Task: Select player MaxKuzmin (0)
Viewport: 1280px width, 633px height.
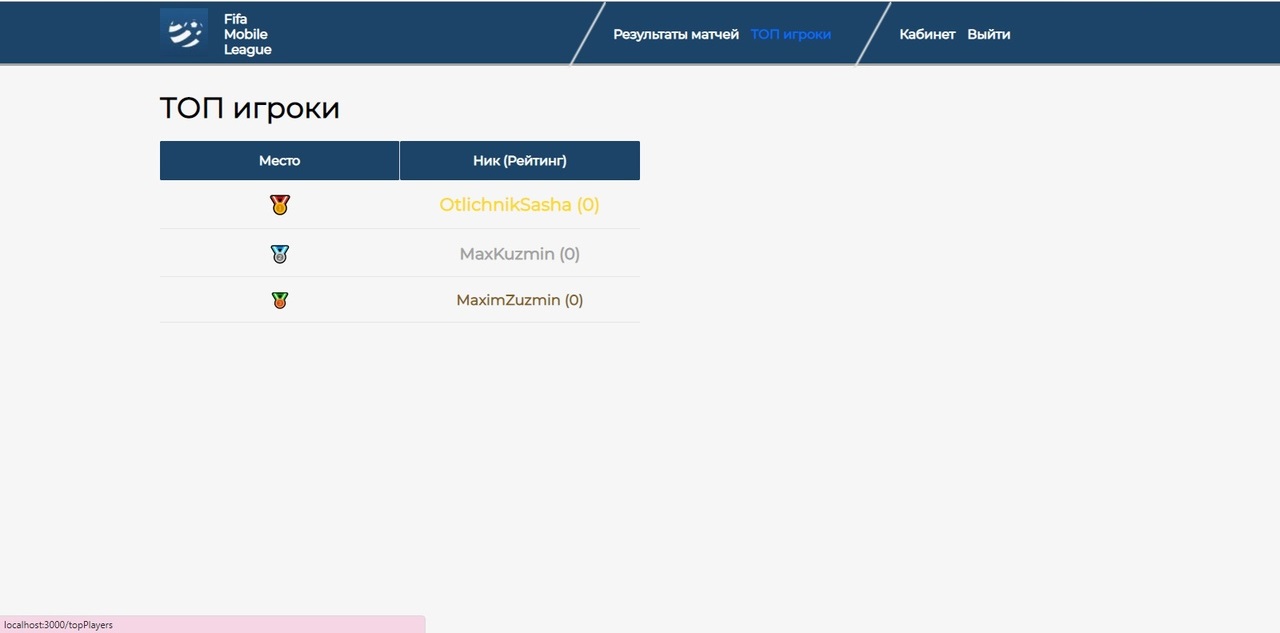Action: point(519,254)
